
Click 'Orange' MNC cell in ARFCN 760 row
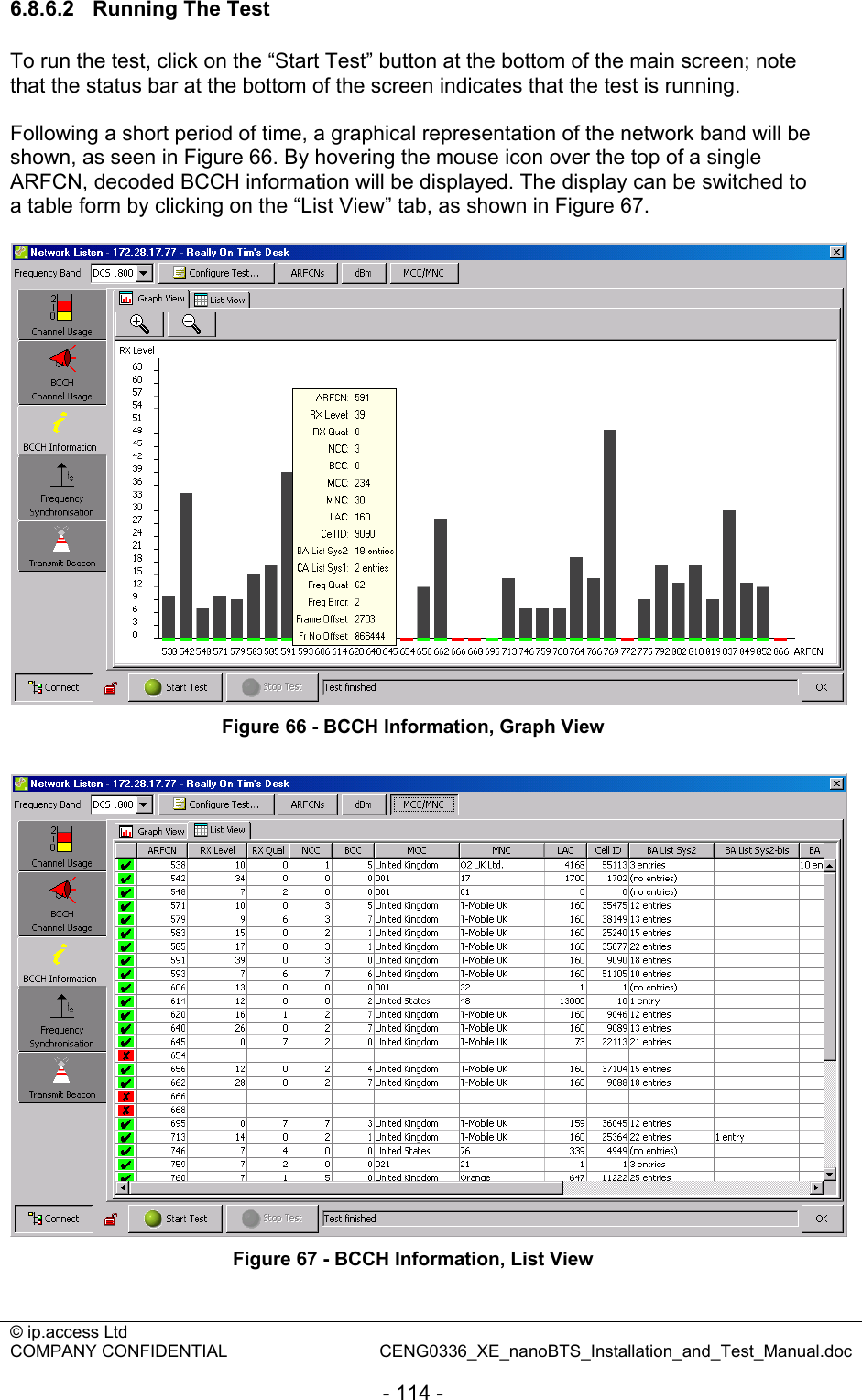pyautogui.click(x=501, y=1177)
